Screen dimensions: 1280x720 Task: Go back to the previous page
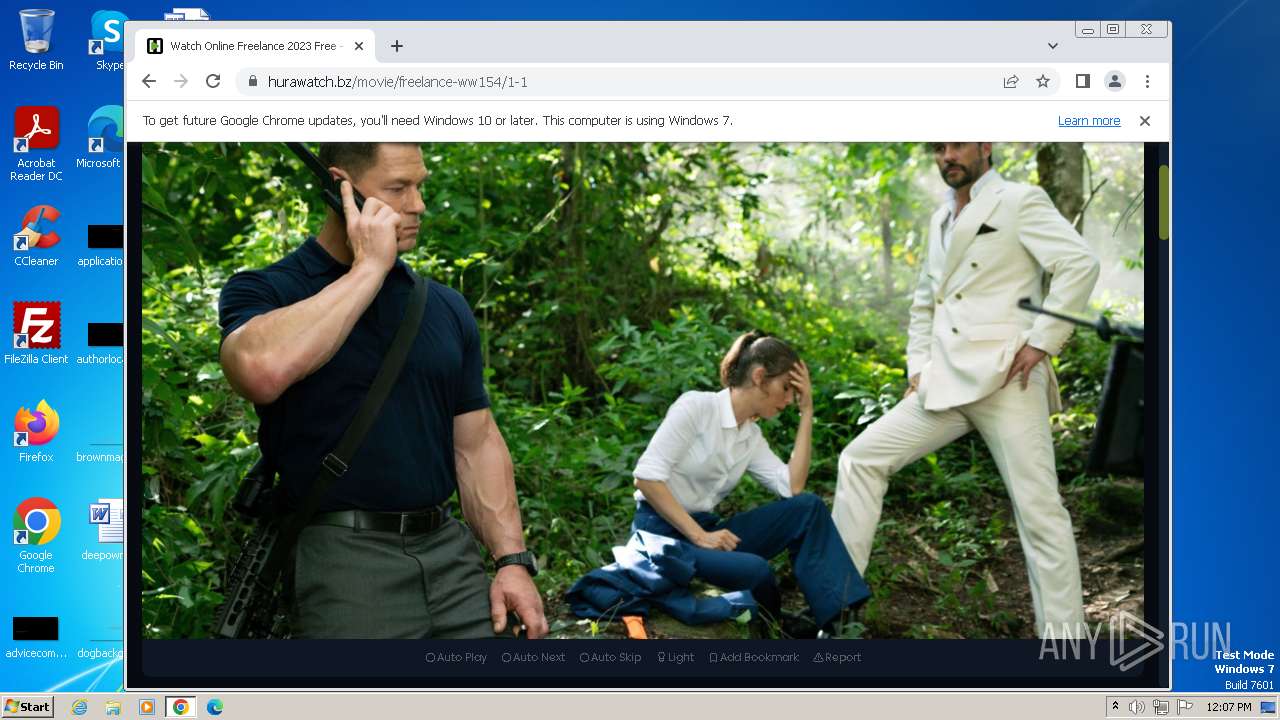pyautogui.click(x=149, y=82)
